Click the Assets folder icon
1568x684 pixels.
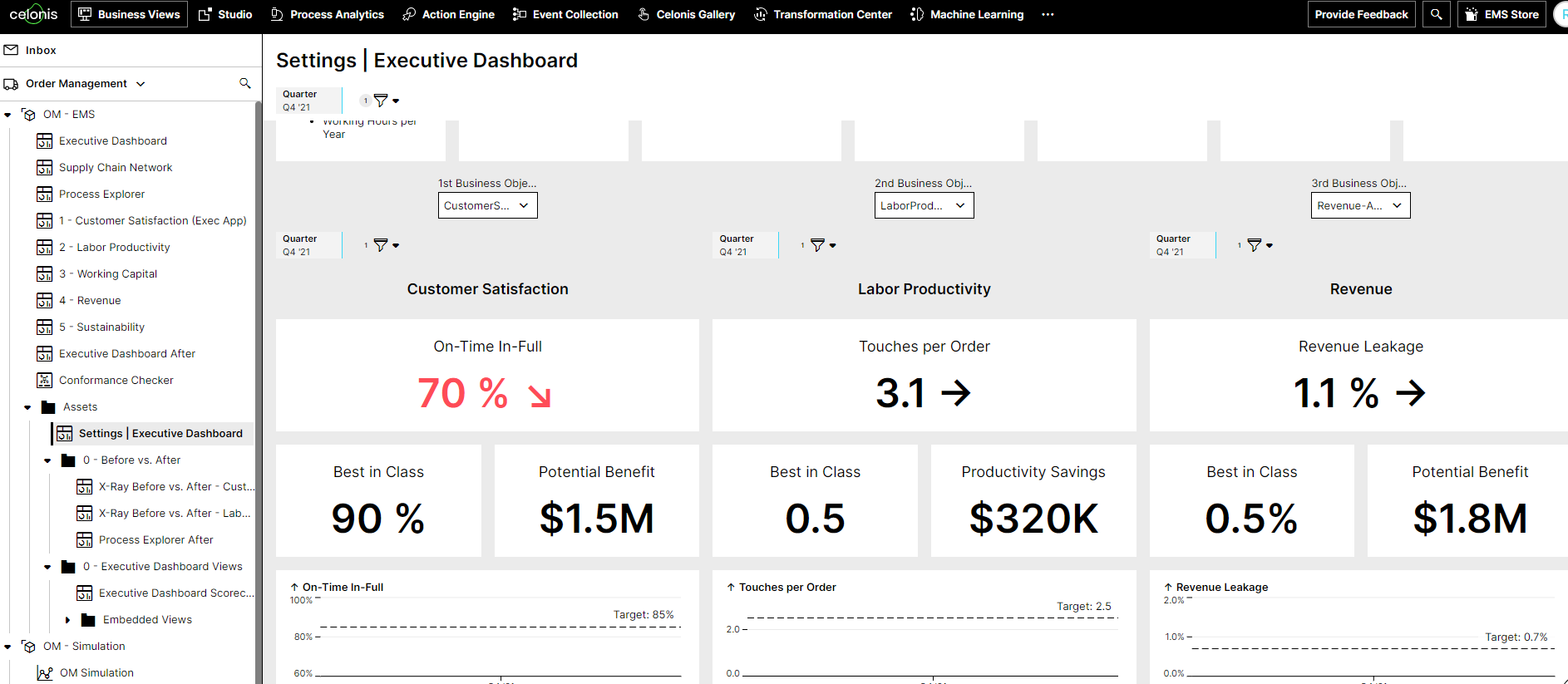coord(48,406)
